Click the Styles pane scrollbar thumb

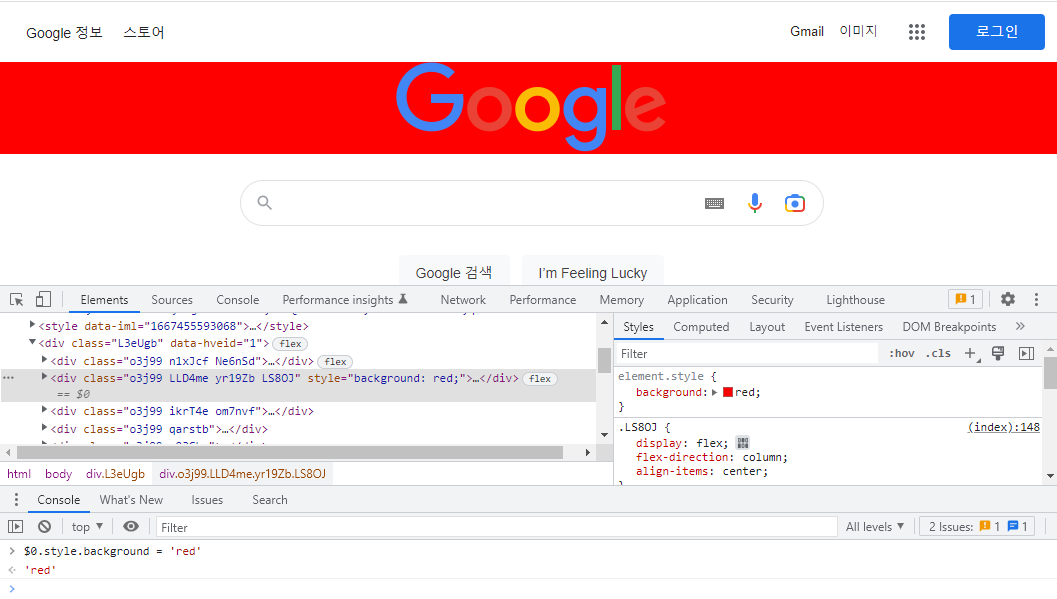click(x=1050, y=373)
